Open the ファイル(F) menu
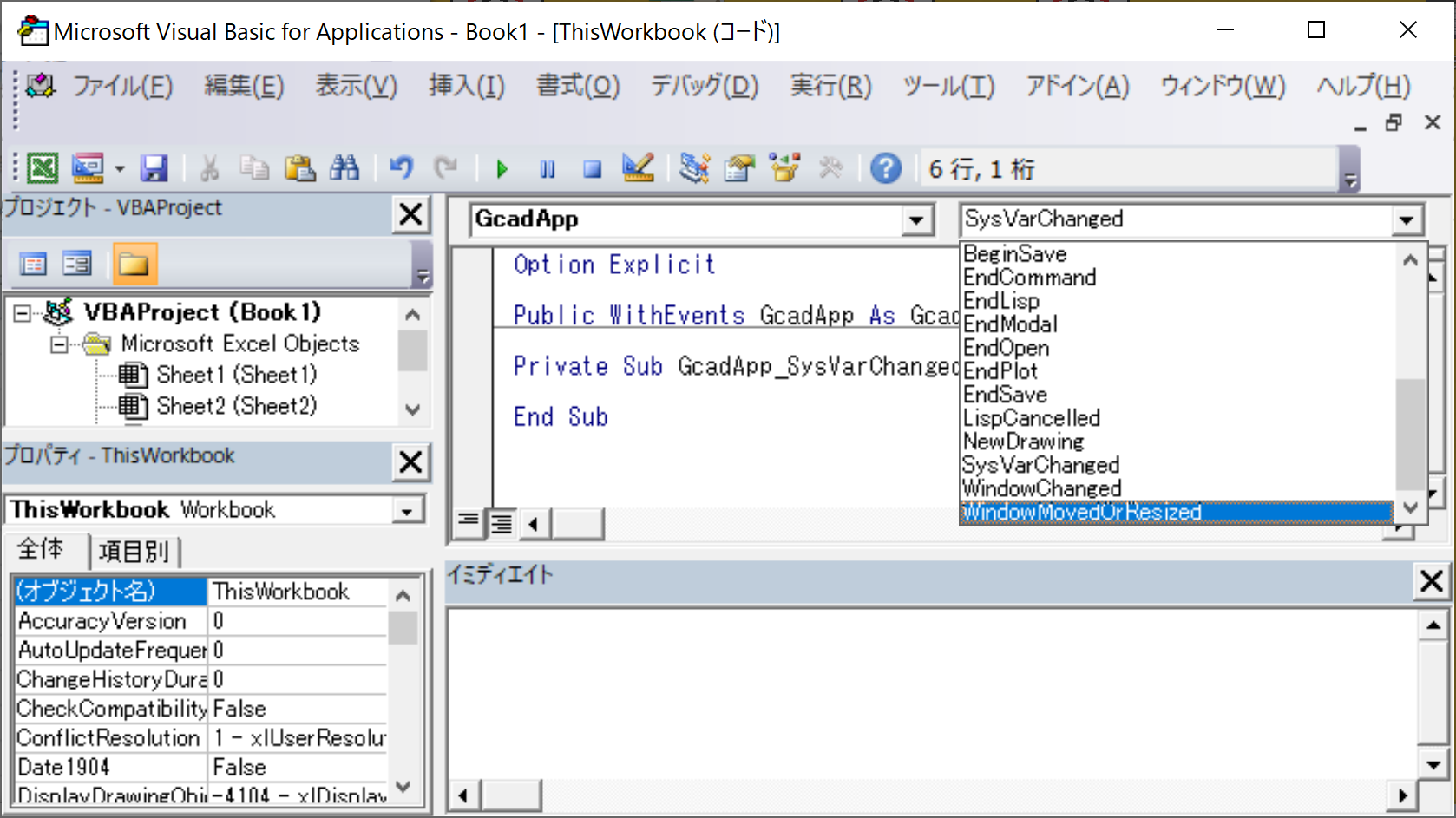 [122, 86]
